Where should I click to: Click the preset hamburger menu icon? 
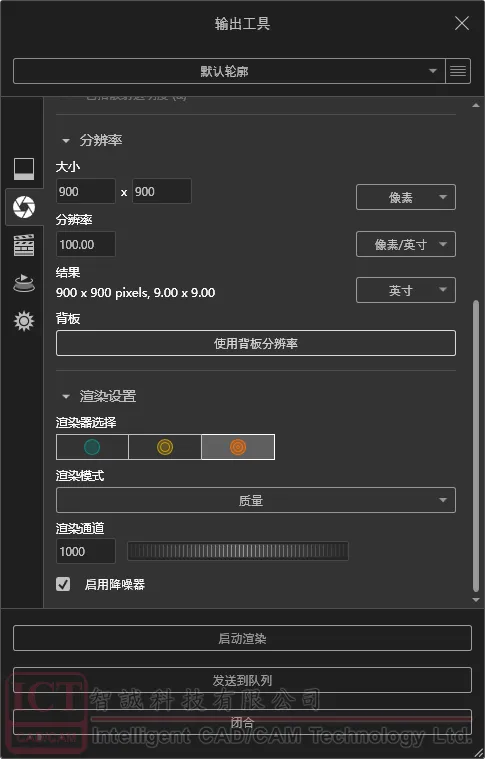[x=458, y=71]
